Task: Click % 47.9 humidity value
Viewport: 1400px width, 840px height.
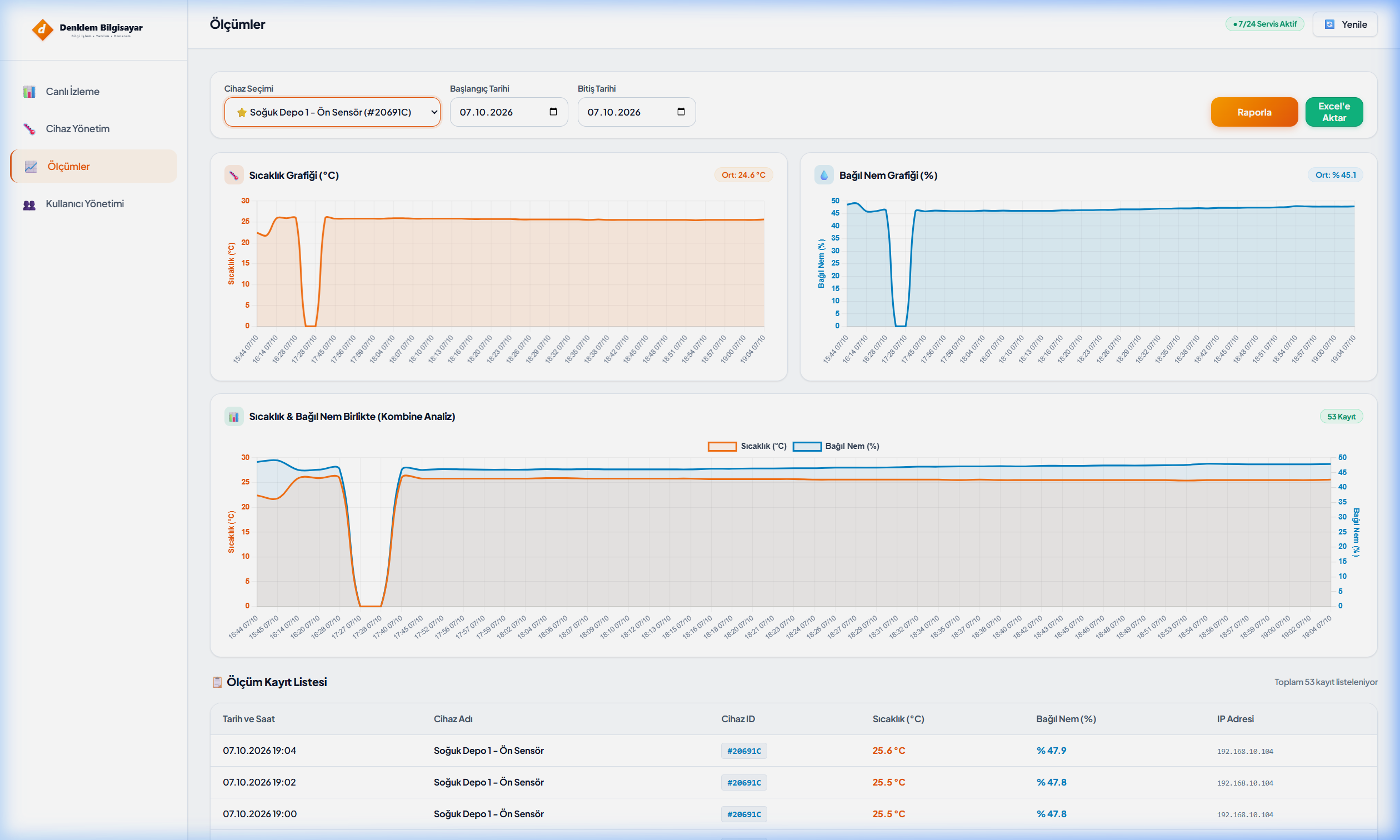Action: pos(1052,751)
